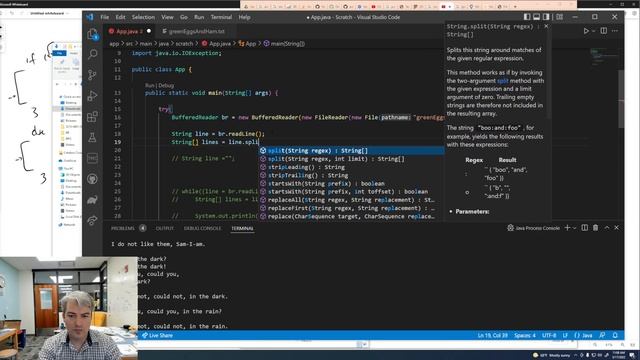The image size is (640, 360).
Task: Select the split(String regex) suggestion
Action: pyautogui.click(x=351, y=151)
